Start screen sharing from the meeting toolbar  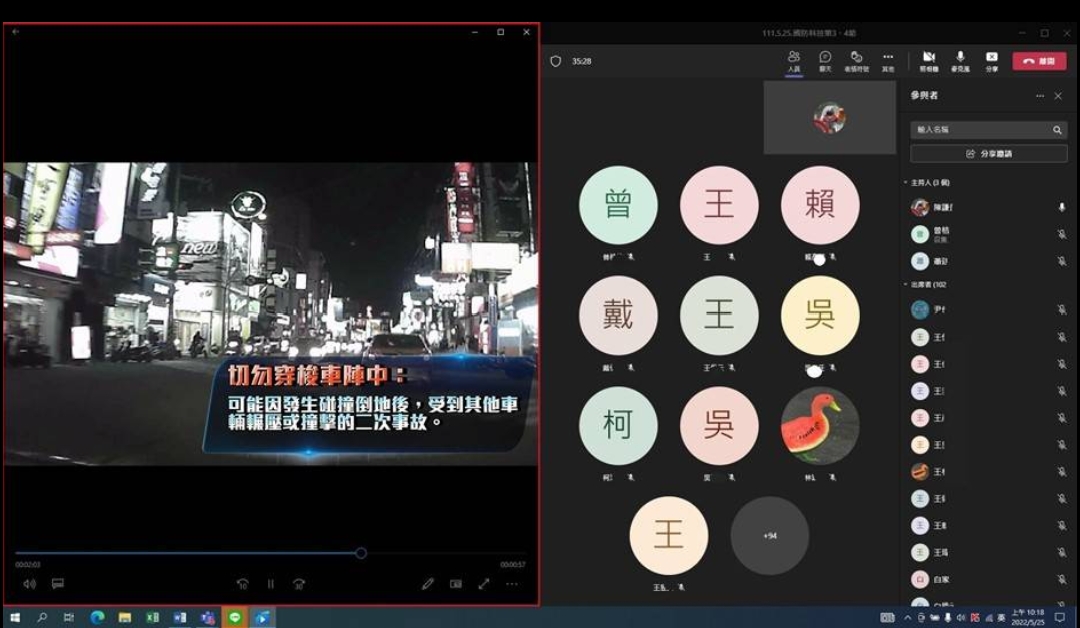click(x=990, y=60)
